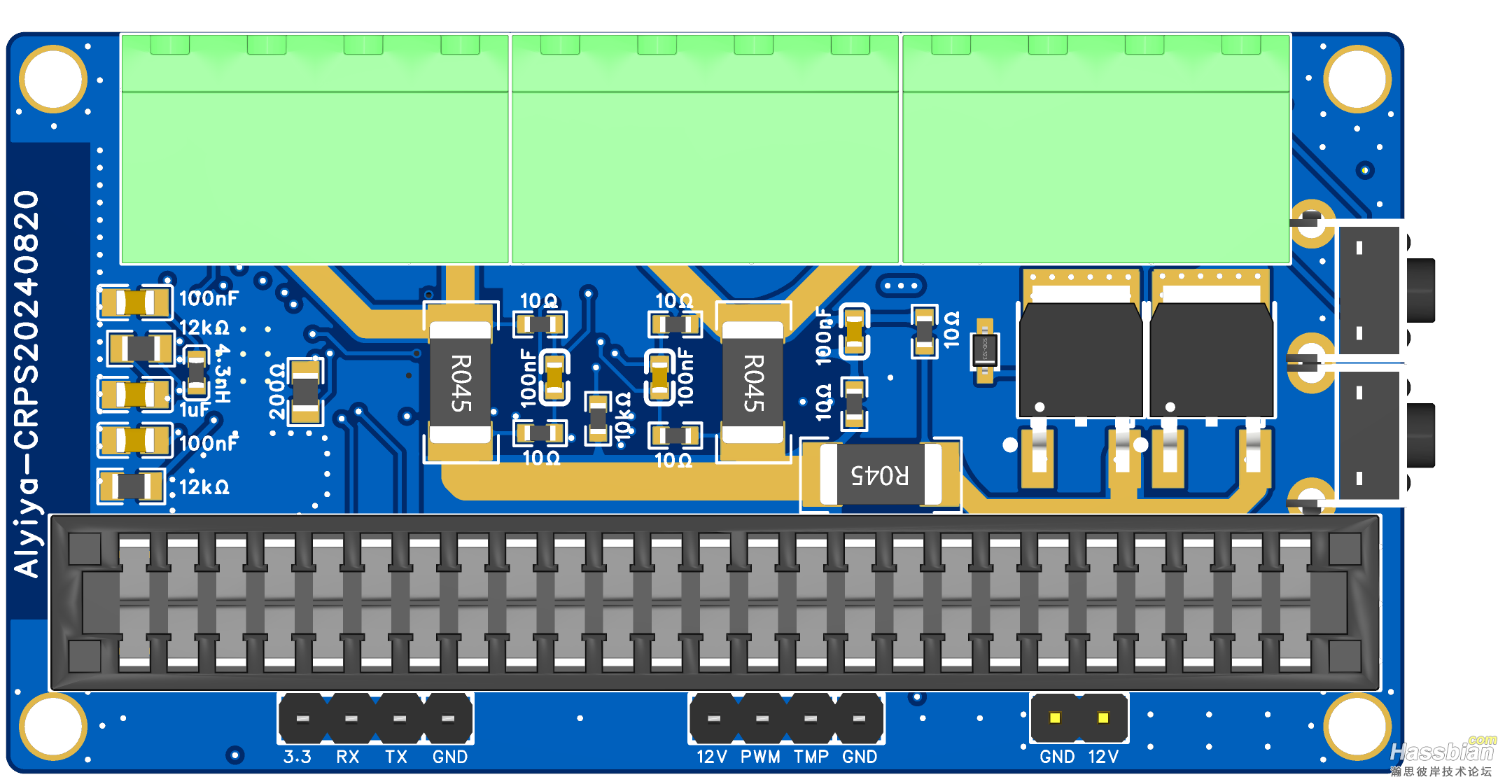
Task: Select the small SOD-323 diode
Action: click(x=985, y=351)
